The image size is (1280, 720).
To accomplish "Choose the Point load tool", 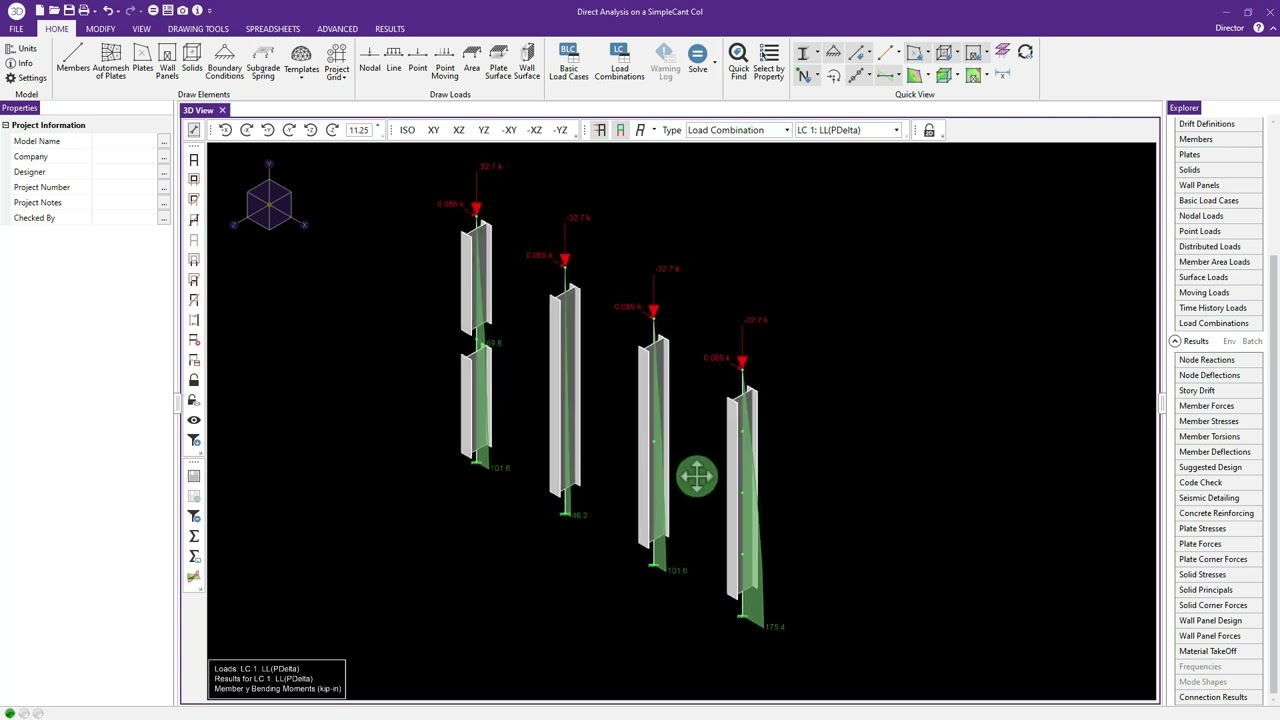I will 418,60.
